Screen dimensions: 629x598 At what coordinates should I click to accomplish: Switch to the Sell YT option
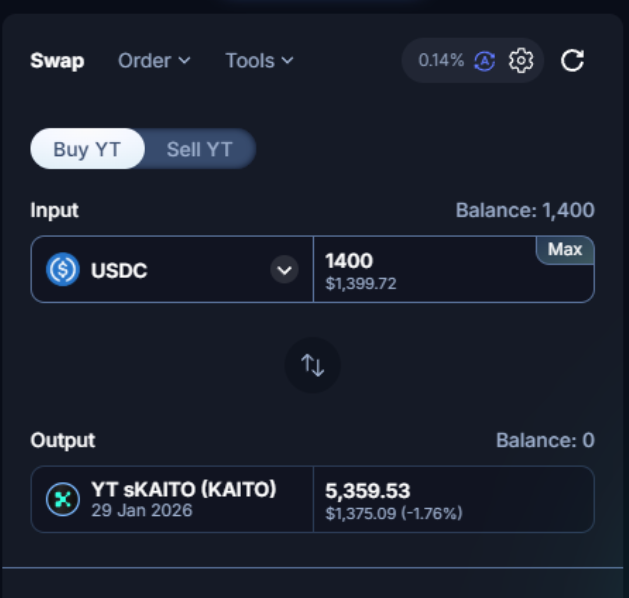199,150
